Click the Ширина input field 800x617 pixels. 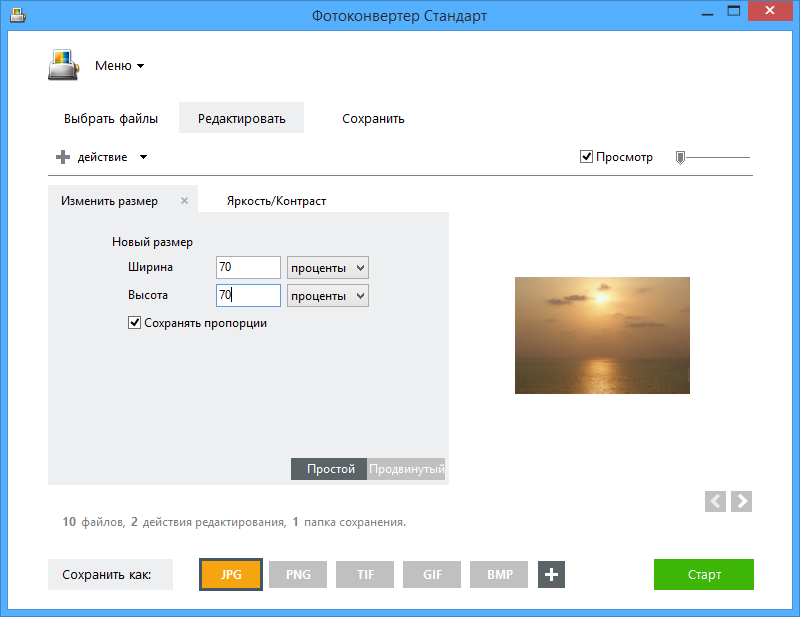coord(248,267)
